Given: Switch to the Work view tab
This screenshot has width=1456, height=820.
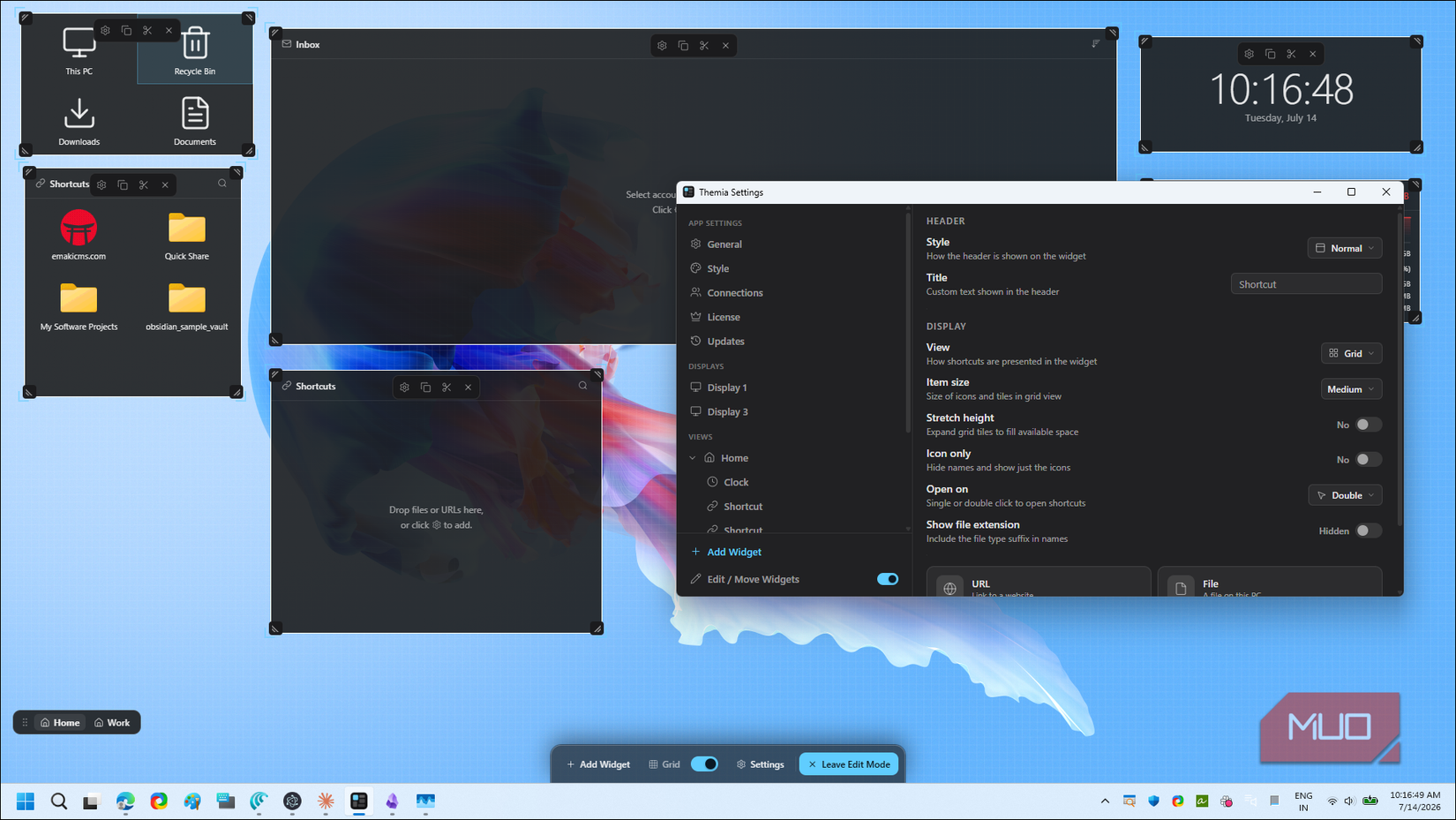Looking at the screenshot, I should point(112,722).
